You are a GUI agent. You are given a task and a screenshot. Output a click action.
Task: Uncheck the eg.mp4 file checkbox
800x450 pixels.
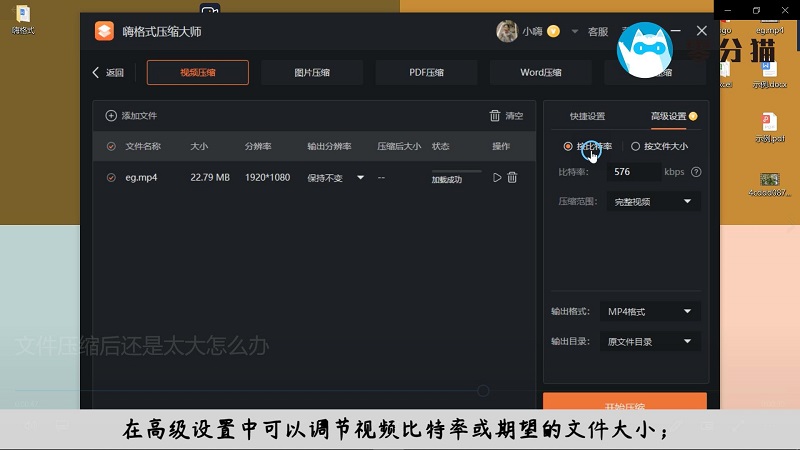point(111,177)
